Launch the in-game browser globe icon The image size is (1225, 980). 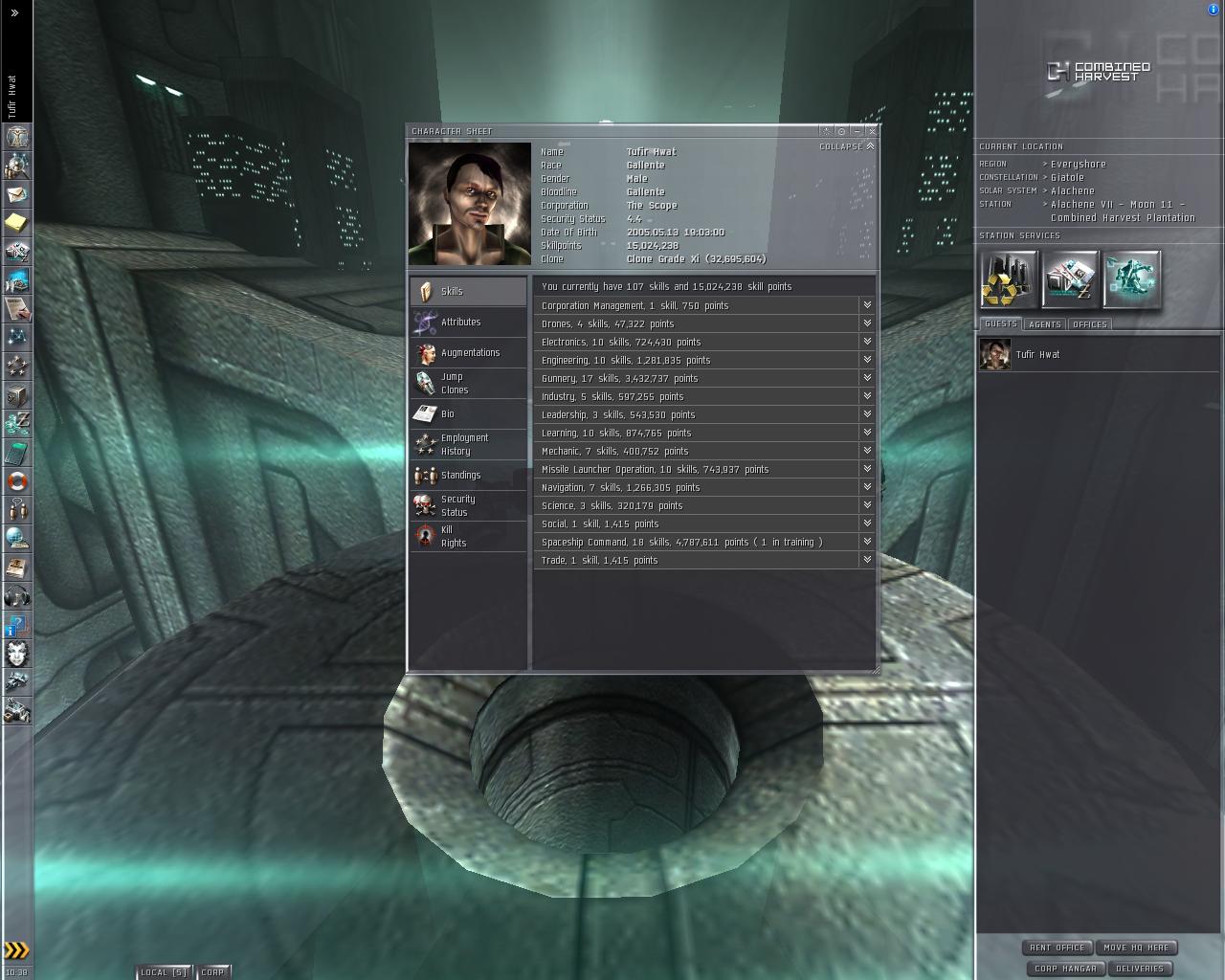point(17,539)
